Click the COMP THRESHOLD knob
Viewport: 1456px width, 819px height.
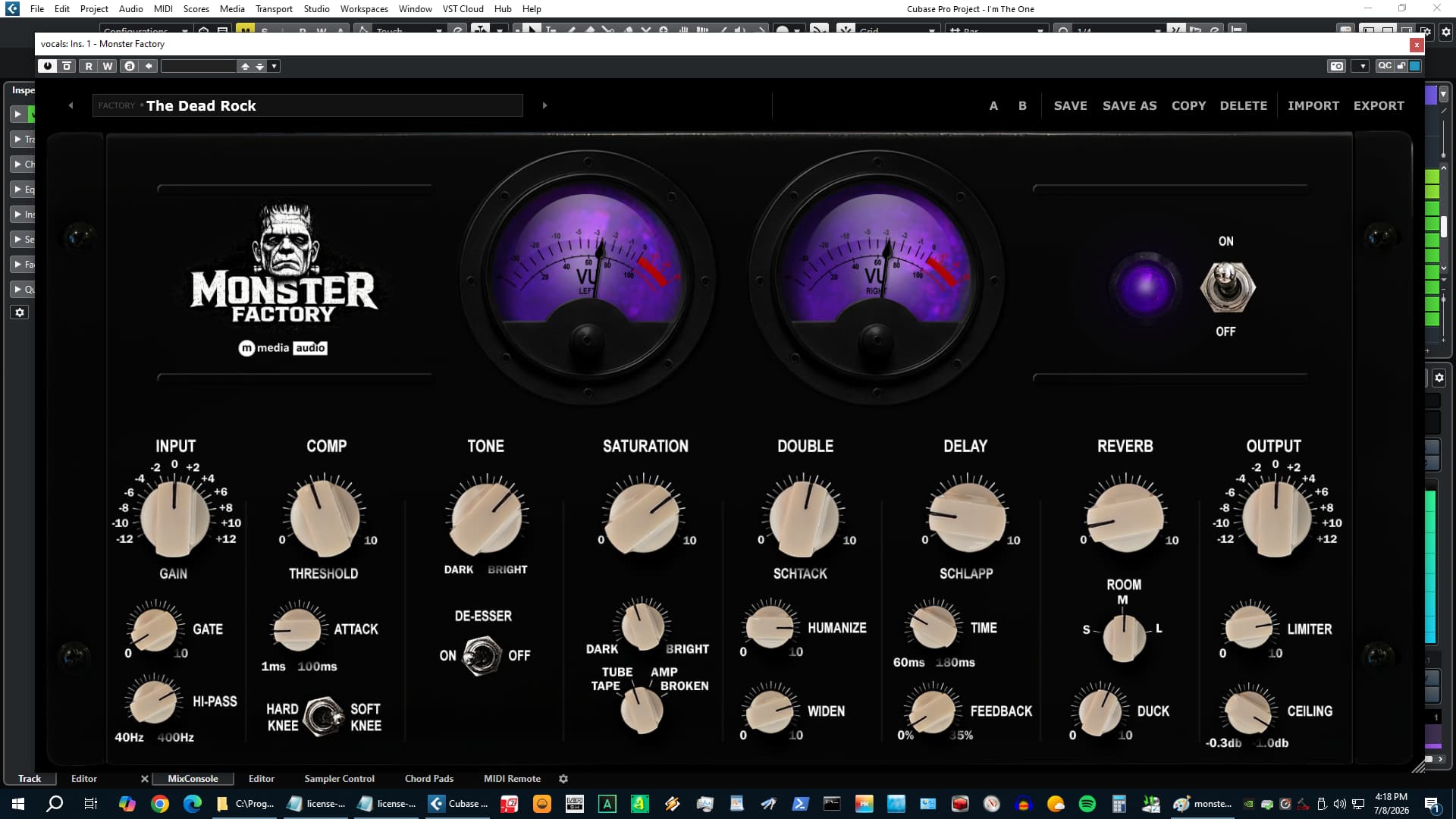click(x=325, y=517)
